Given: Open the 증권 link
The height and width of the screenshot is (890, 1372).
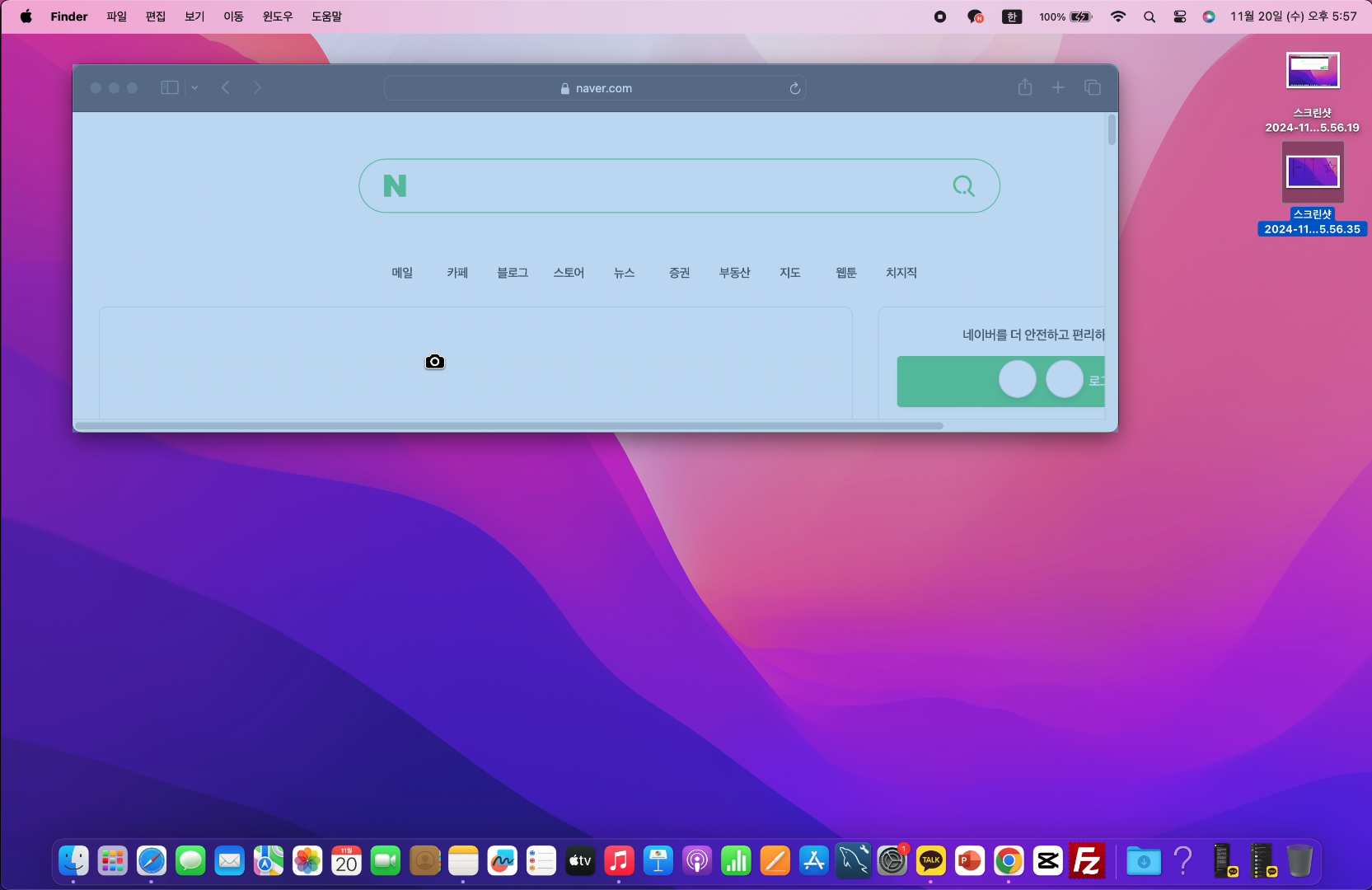Looking at the screenshot, I should tap(679, 273).
